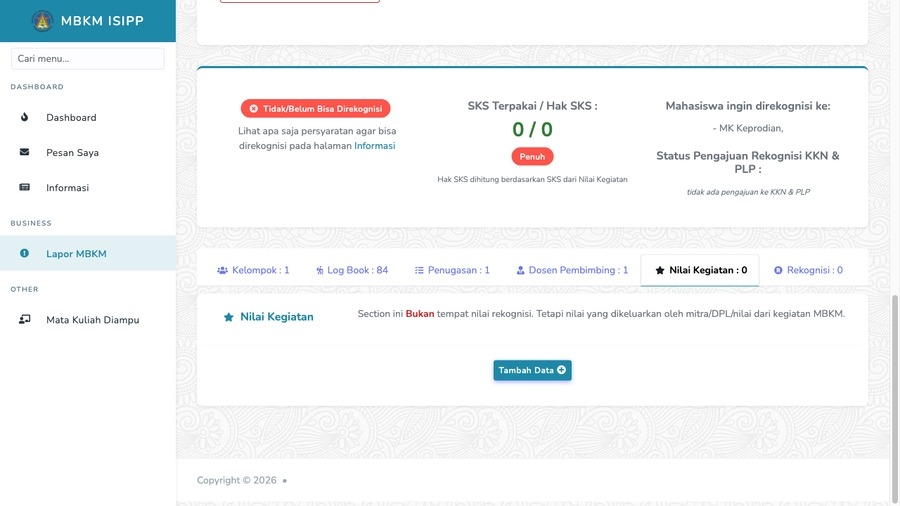900x506 pixels.
Task: Click the red Penuh status badge
Action: pyautogui.click(x=532, y=156)
